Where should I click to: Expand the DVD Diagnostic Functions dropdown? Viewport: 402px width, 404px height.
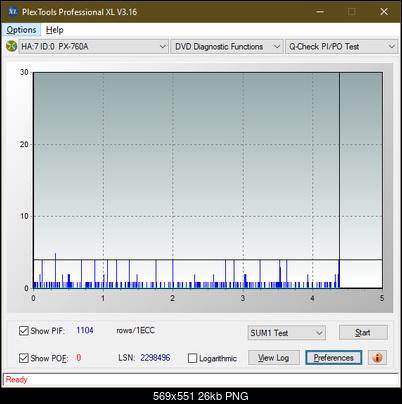point(227,47)
